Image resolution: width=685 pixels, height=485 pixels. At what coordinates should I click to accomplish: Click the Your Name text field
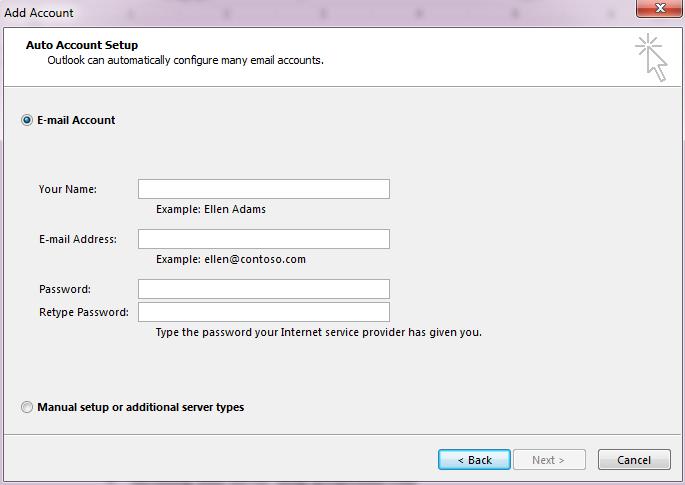pyautogui.click(x=264, y=189)
